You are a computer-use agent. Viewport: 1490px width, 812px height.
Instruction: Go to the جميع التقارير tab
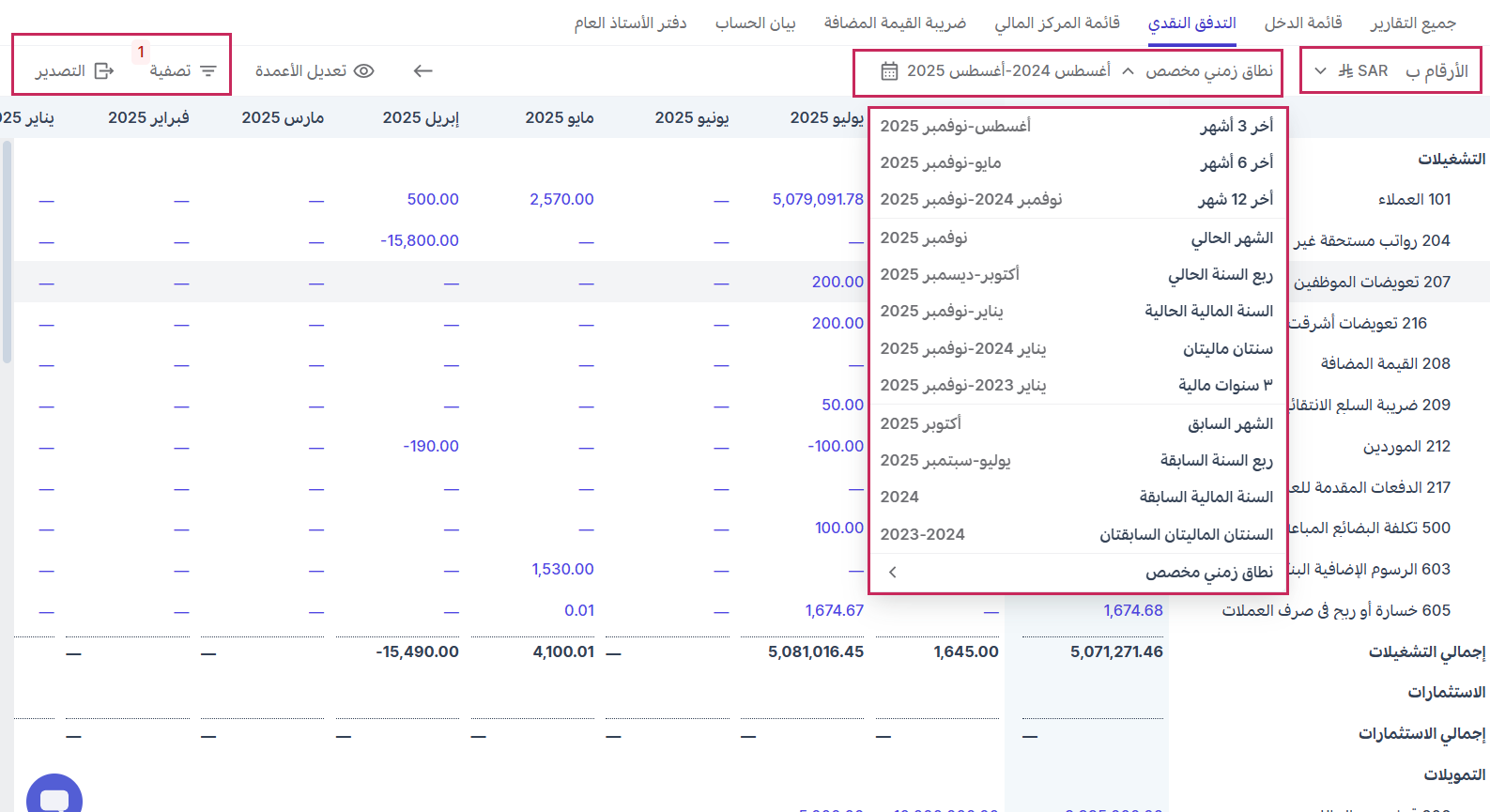[x=1412, y=23]
